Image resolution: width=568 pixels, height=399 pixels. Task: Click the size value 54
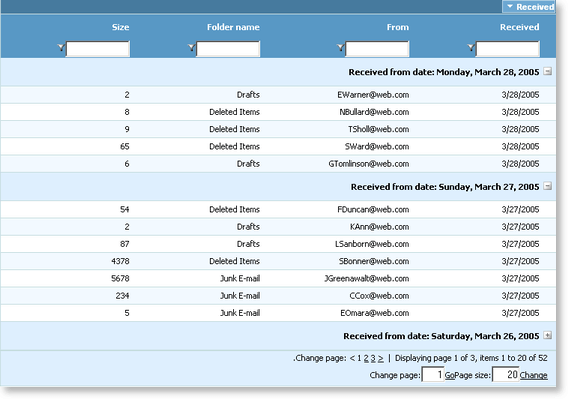(125, 209)
